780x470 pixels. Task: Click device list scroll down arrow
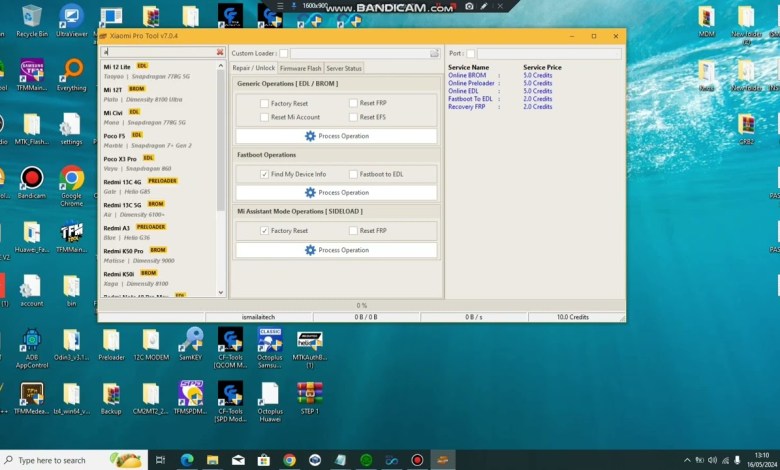pyautogui.click(x=221, y=292)
